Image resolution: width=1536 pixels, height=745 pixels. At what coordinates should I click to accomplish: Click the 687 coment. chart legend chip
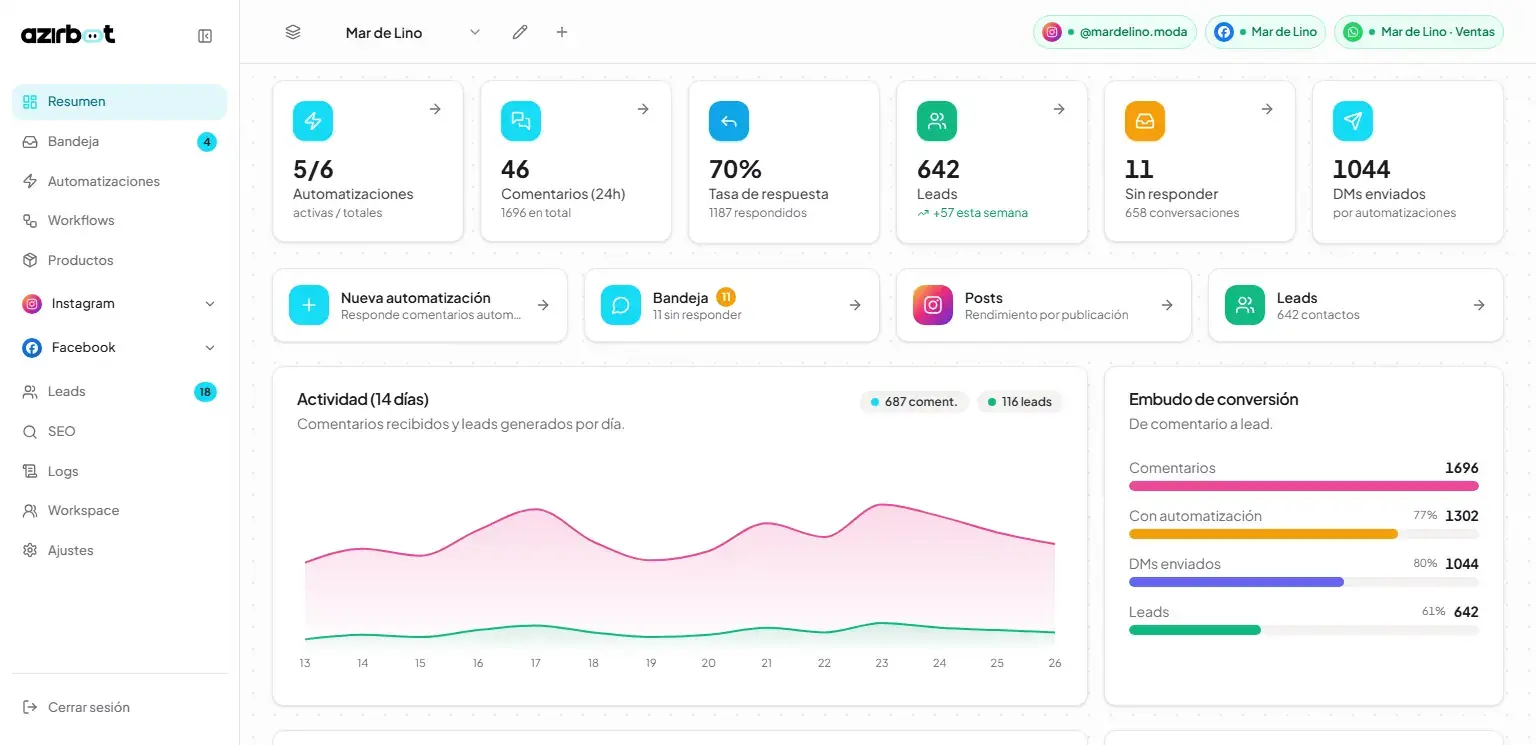click(914, 402)
